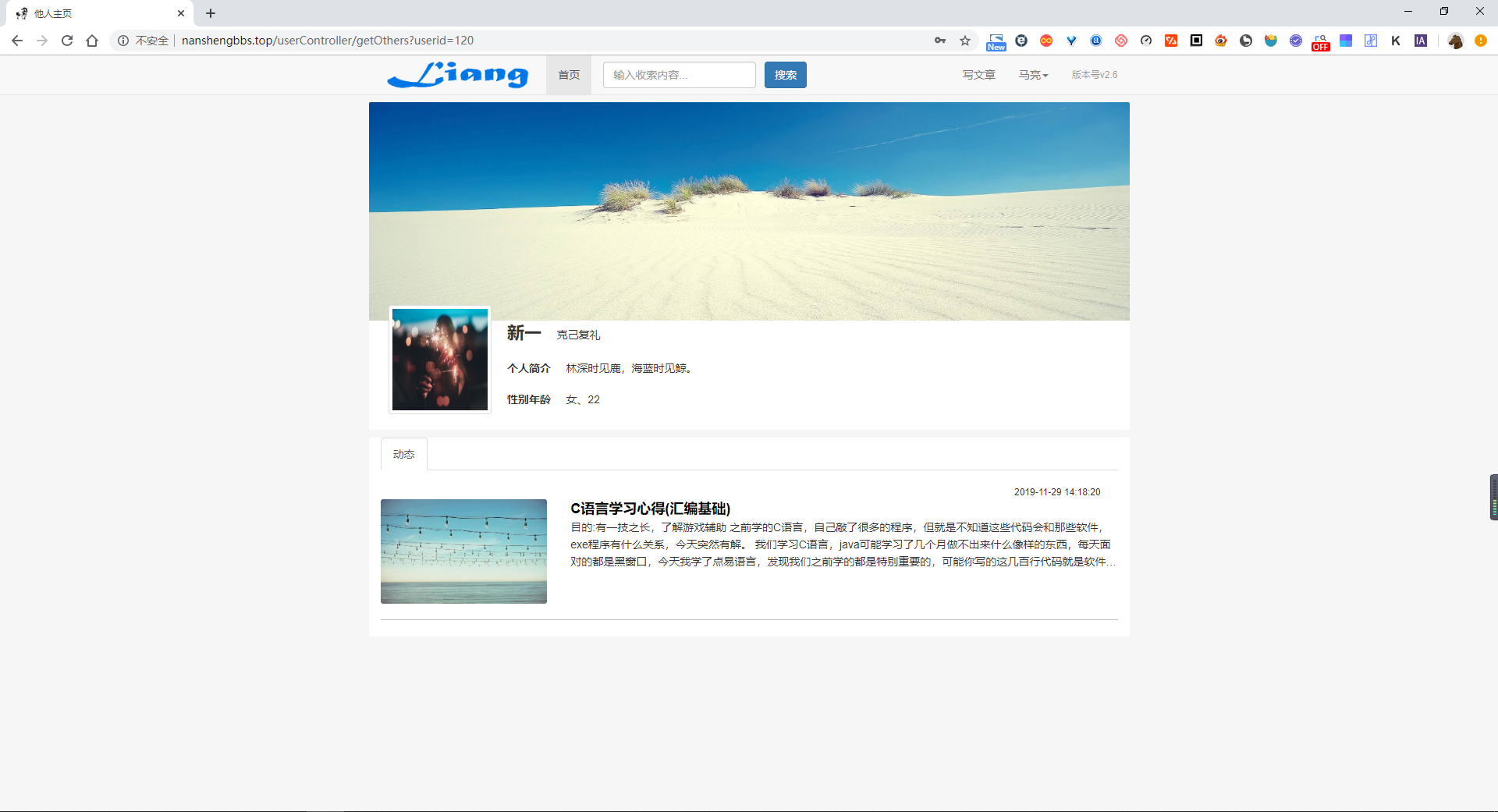1498x812 pixels.
Task: Open the black square-frame extension
Action: [1196, 41]
